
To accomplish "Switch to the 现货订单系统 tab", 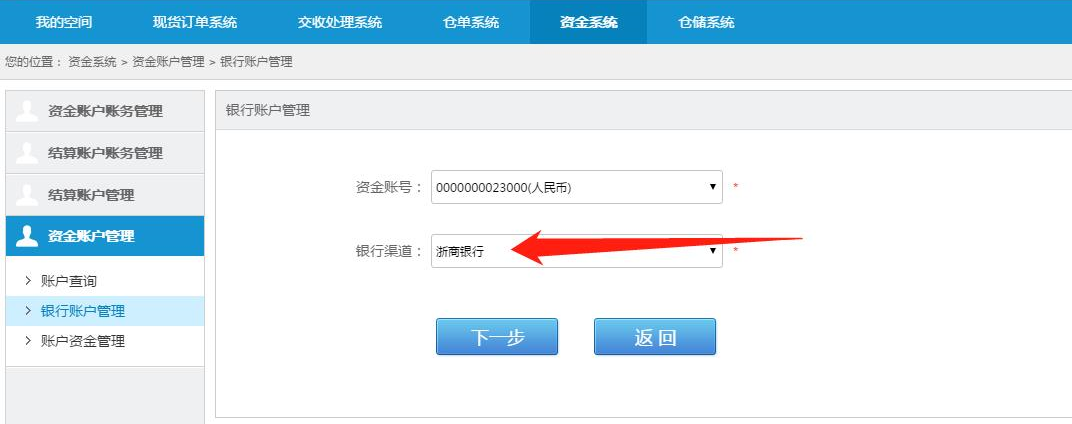I will (x=195, y=22).
